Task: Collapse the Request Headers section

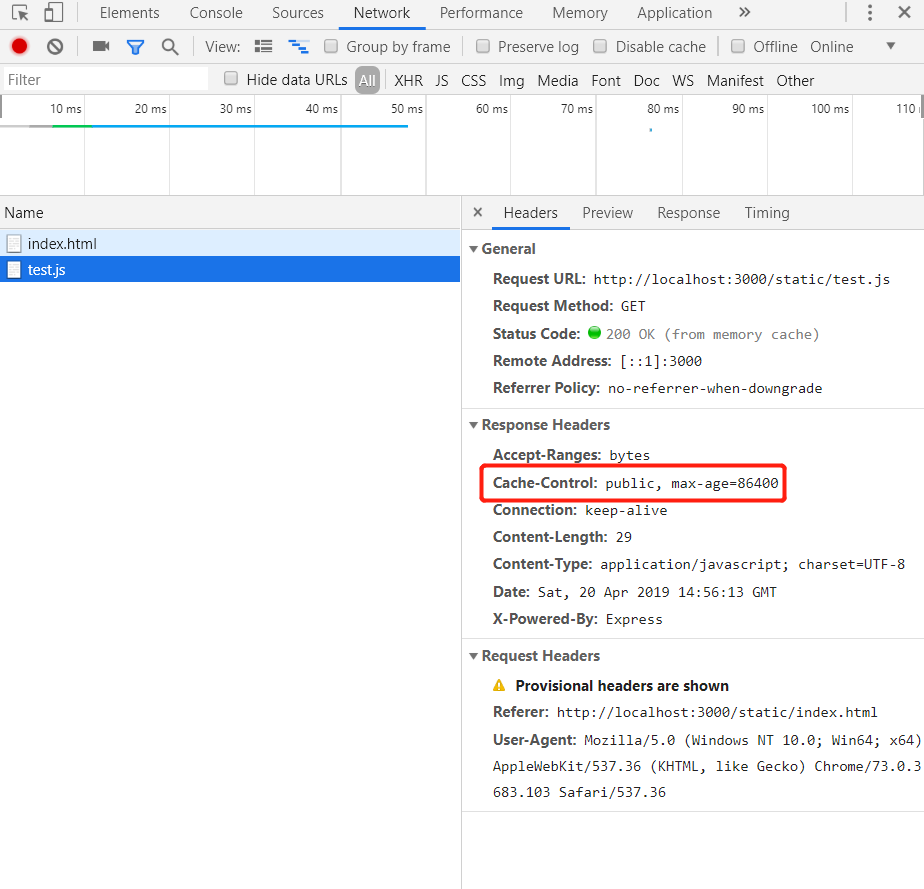Action: pyautogui.click(x=473, y=656)
